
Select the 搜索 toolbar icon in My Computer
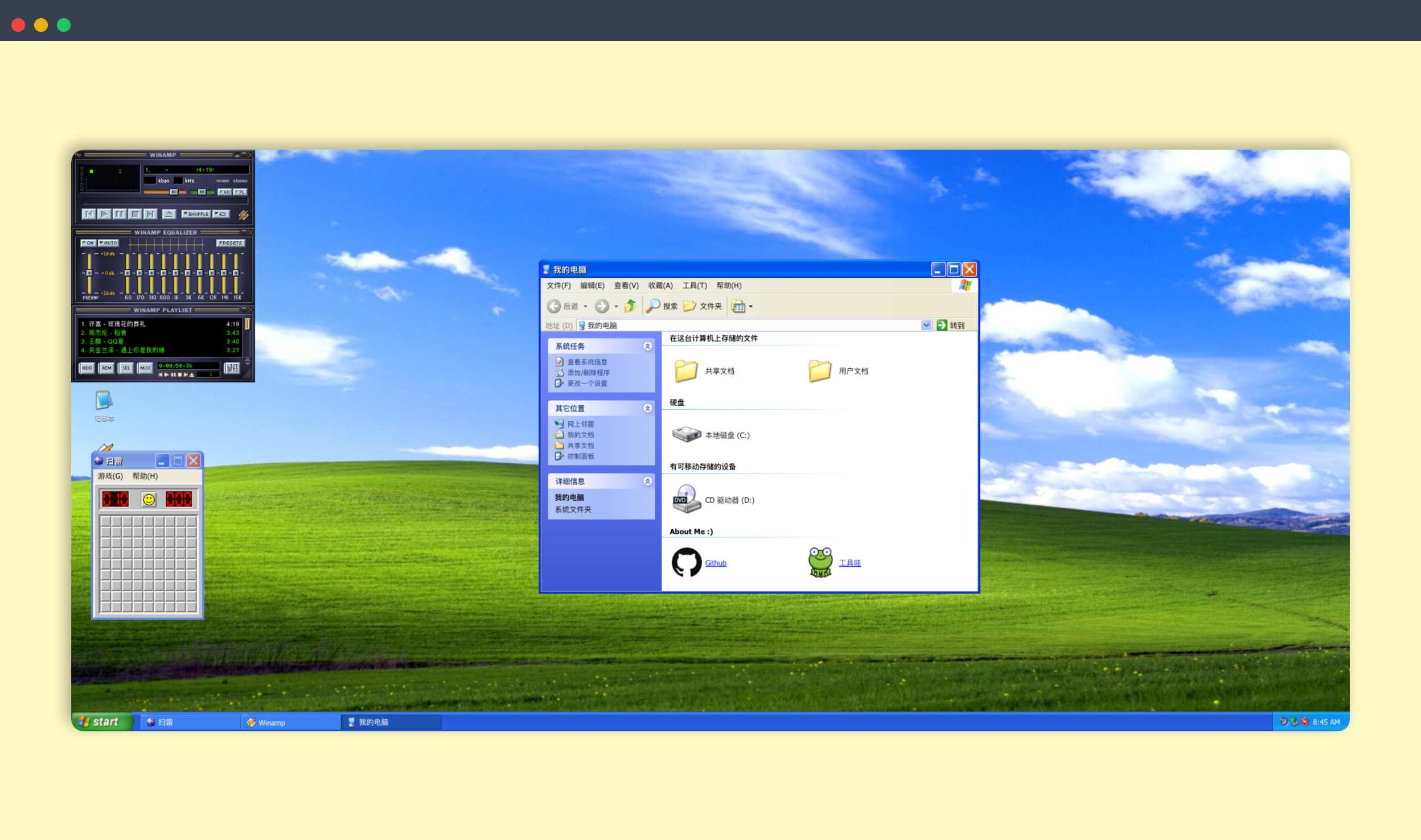tap(662, 306)
